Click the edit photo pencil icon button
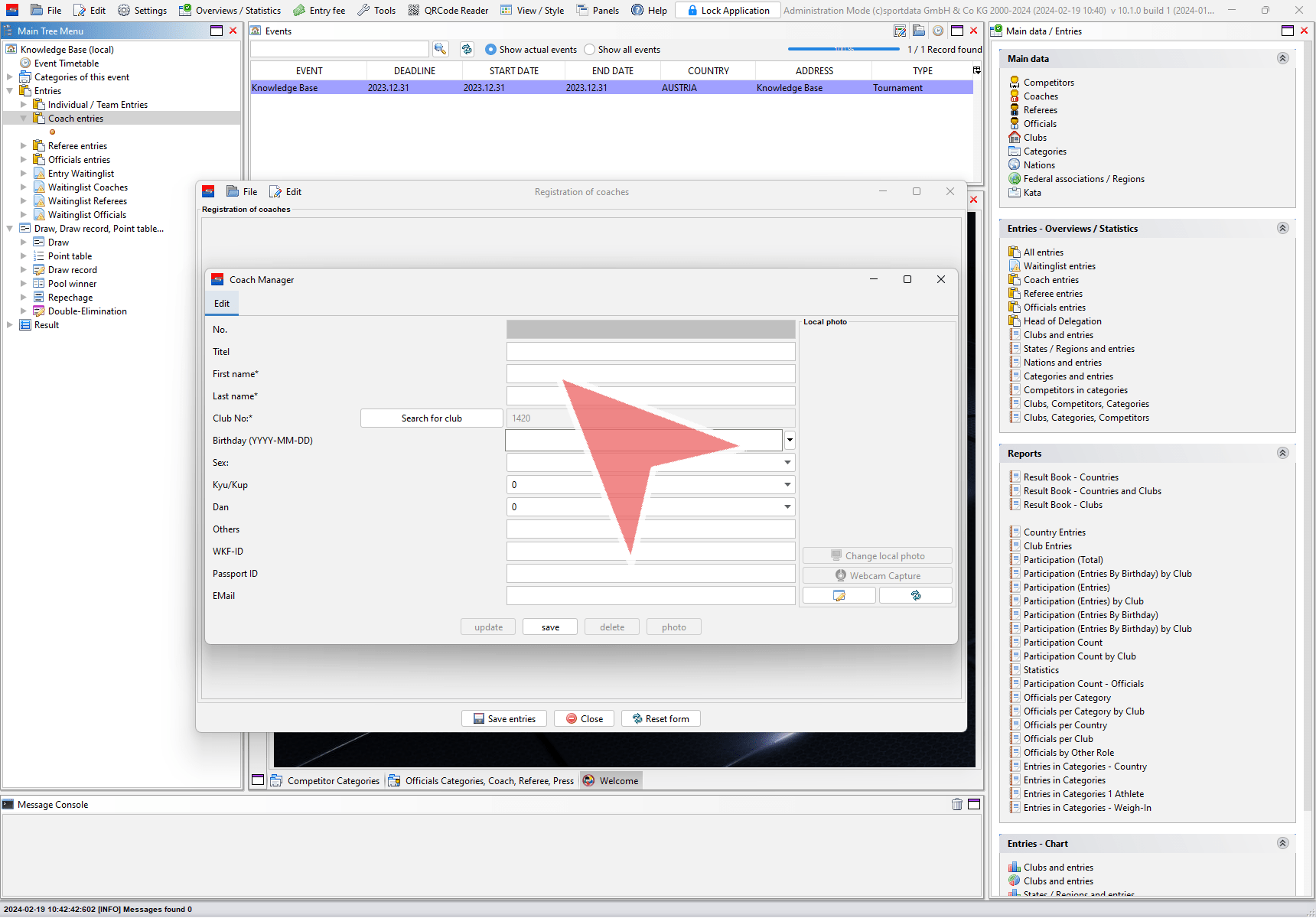The image size is (1316, 918). click(x=839, y=595)
